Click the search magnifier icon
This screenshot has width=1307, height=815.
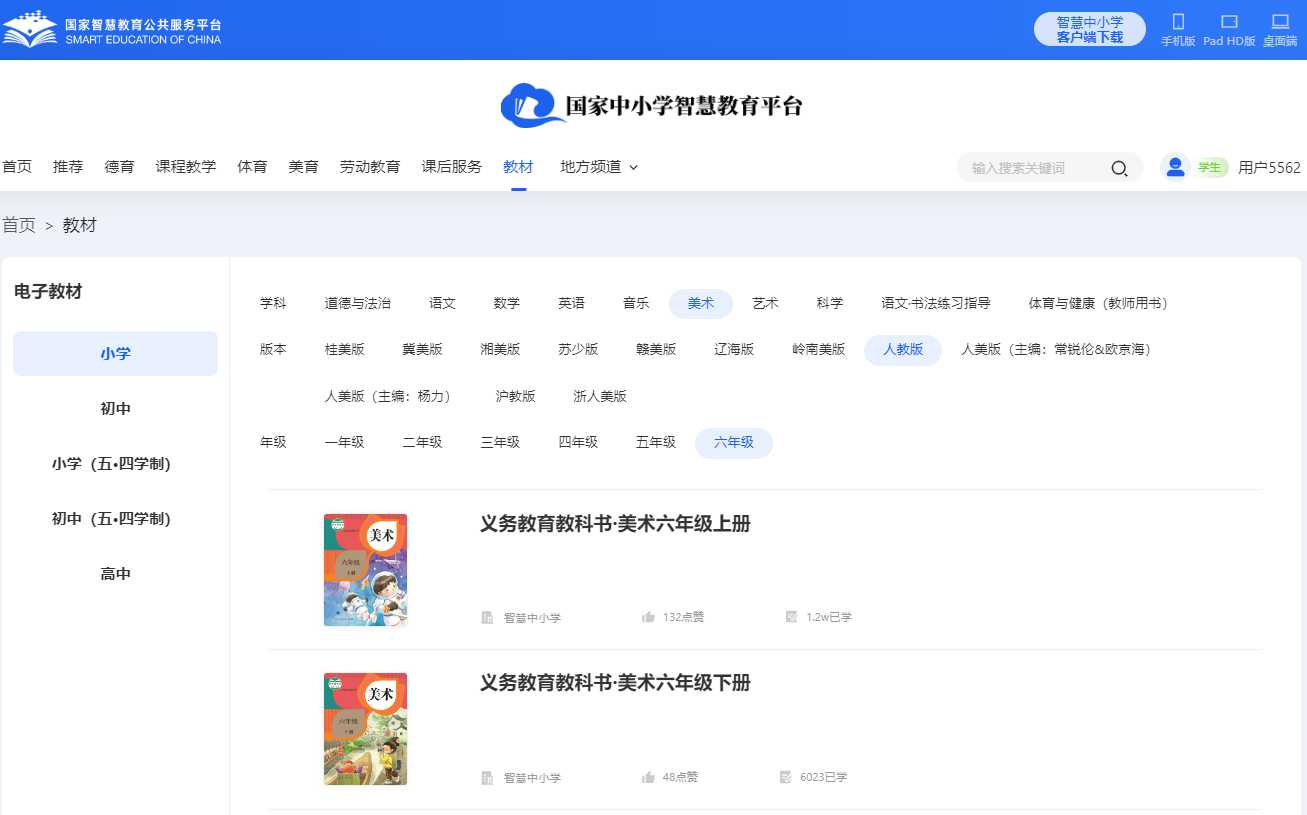(x=1119, y=168)
